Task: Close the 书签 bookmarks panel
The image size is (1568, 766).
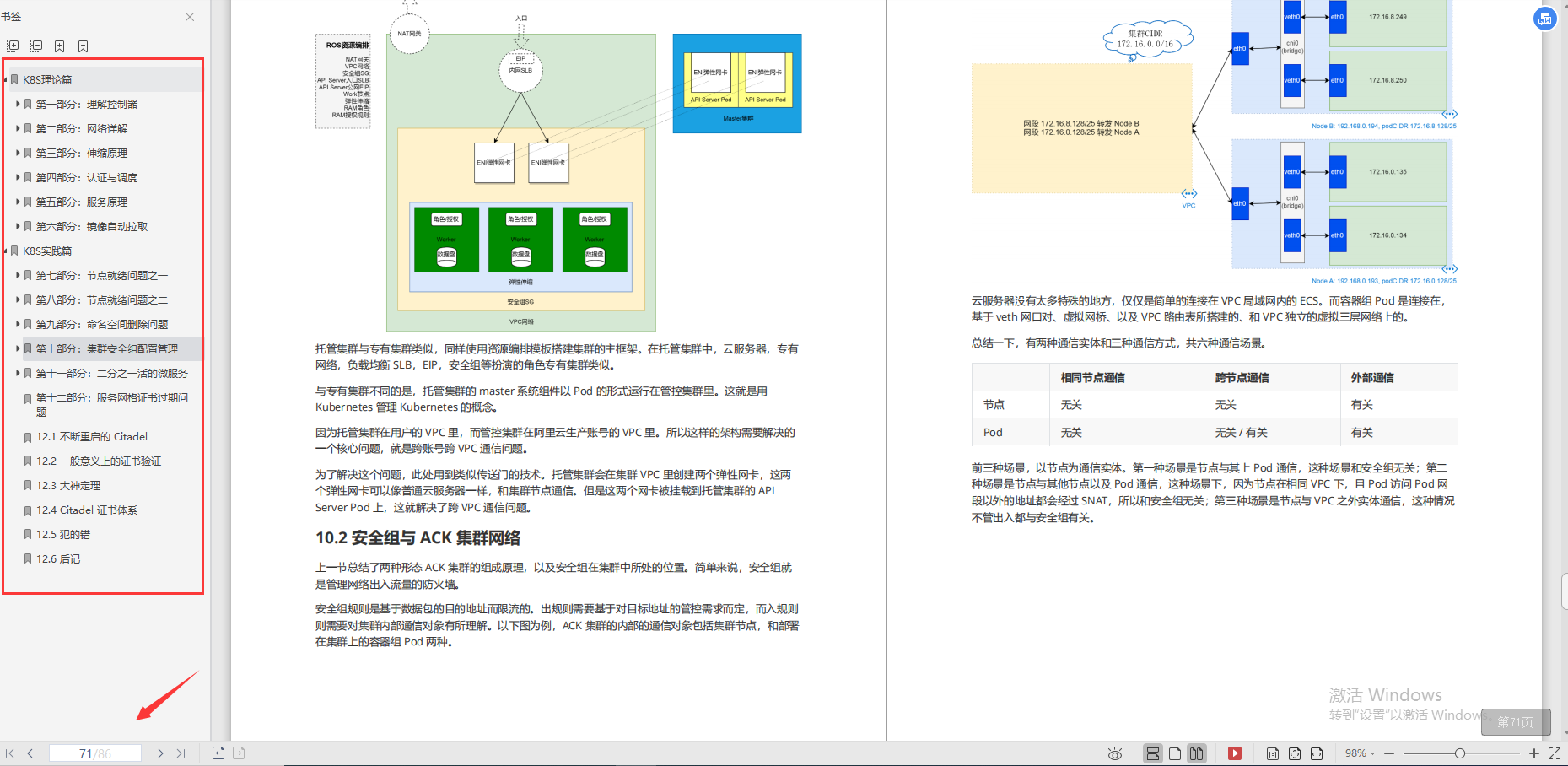Action: pyautogui.click(x=190, y=17)
